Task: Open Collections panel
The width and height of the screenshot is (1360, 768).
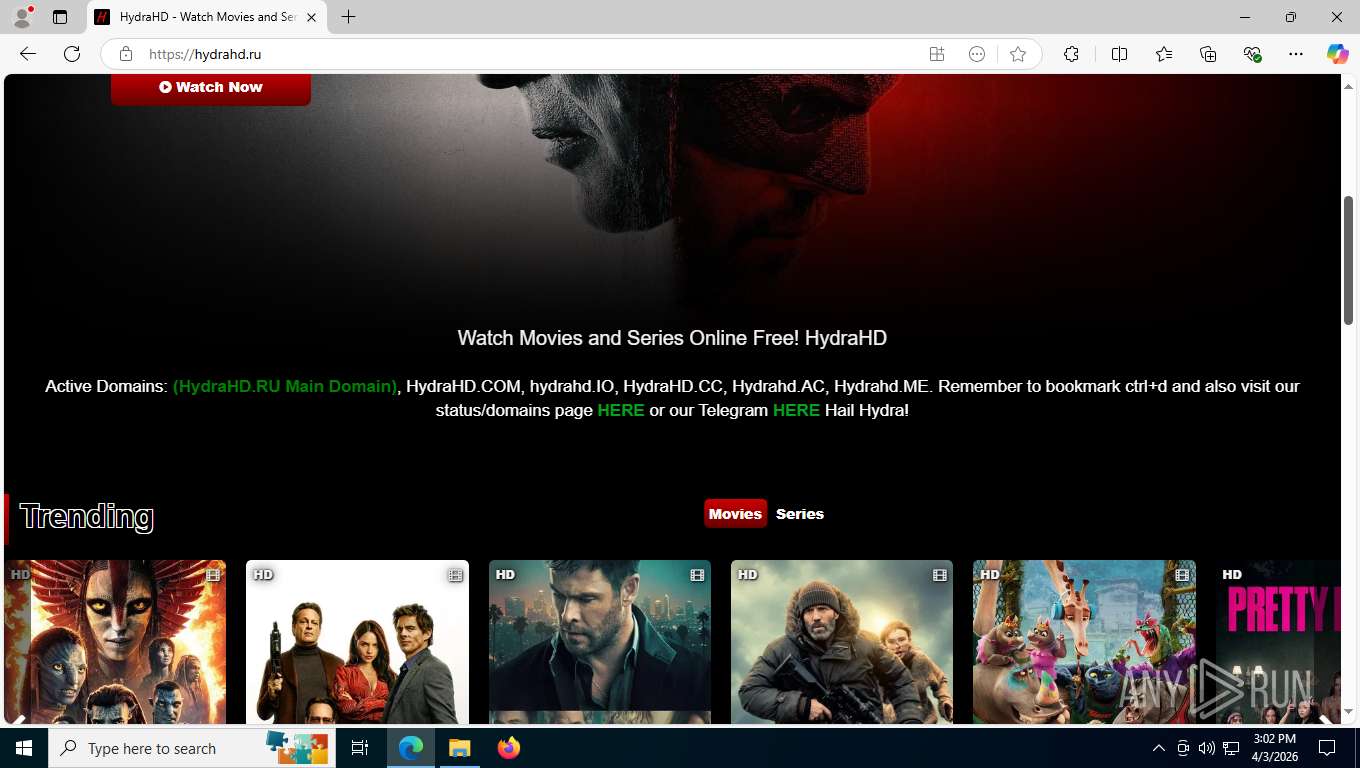Action: (x=1208, y=54)
